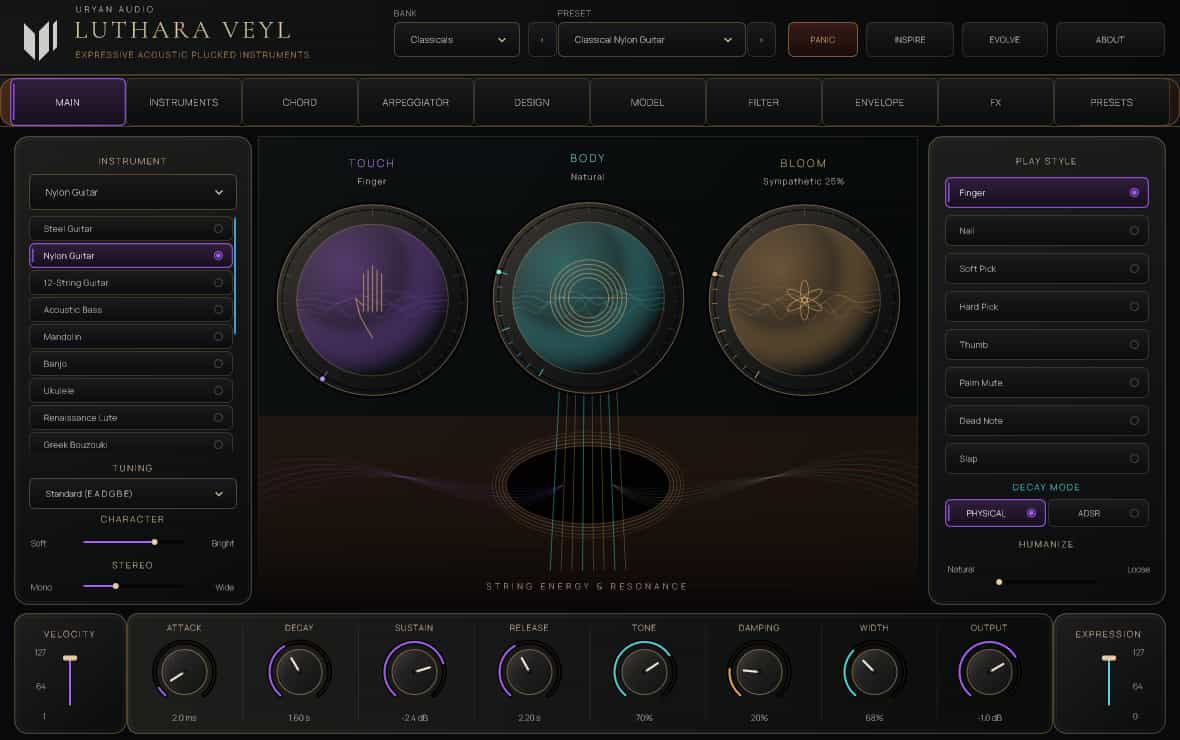
Task: Click the Damping knob
Action: pos(759,671)
